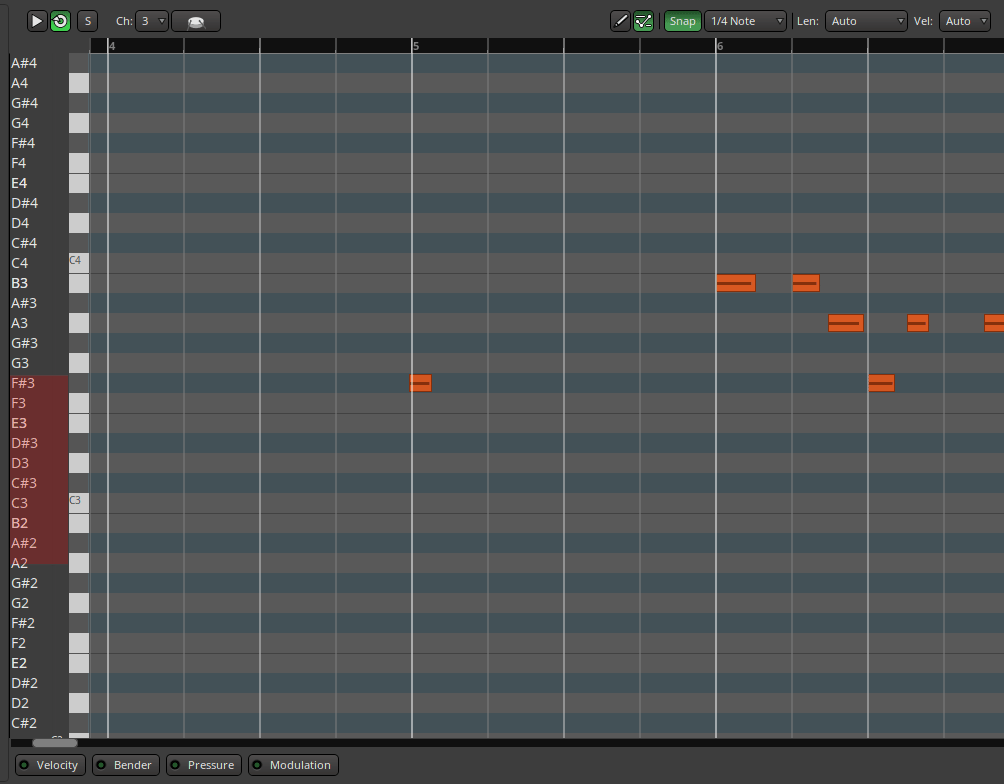1004x784 pixels.
Task: Select the pencil draw tool
Action: pyautogui.click(x=620, y=21)
